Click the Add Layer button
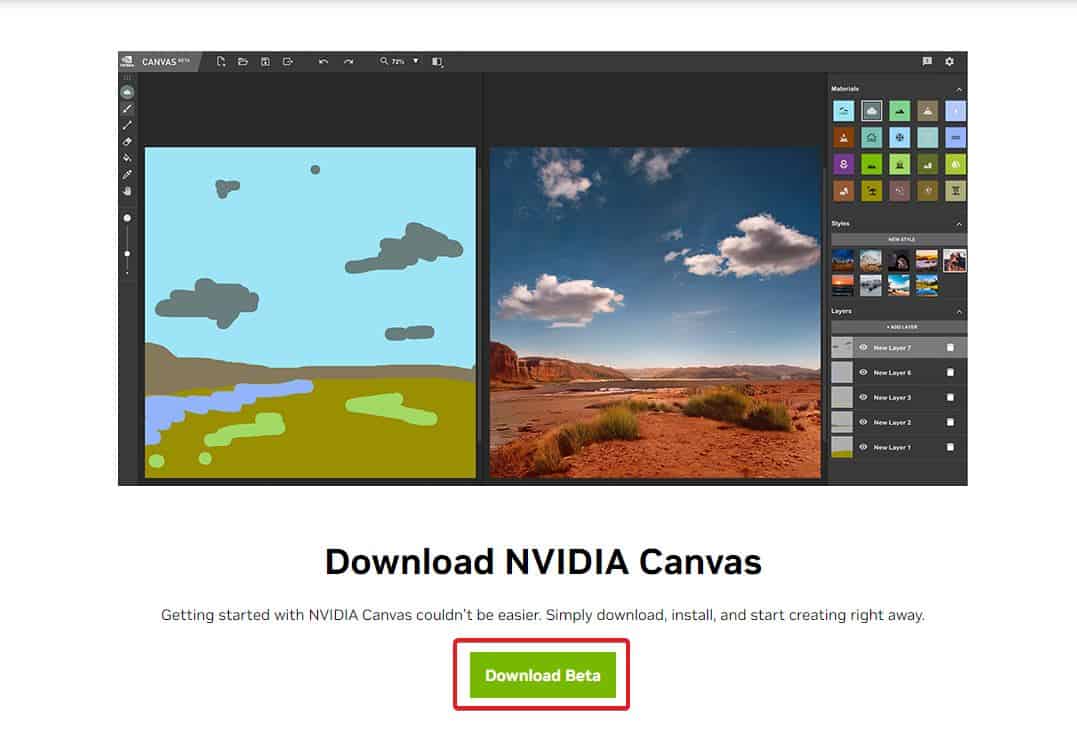This screenshot has width=1077, height=731. 899,327
